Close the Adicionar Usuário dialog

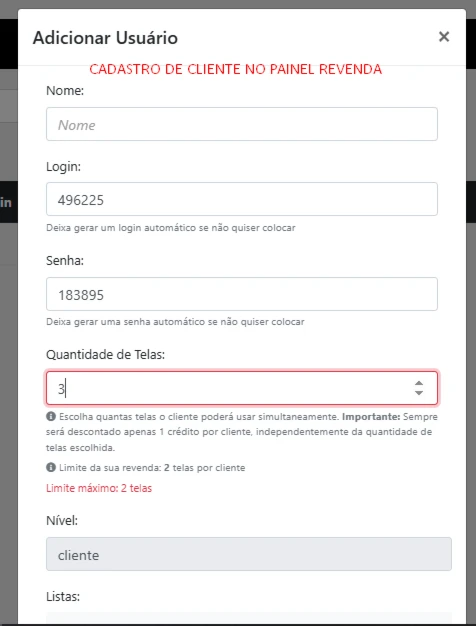(444, 37)
